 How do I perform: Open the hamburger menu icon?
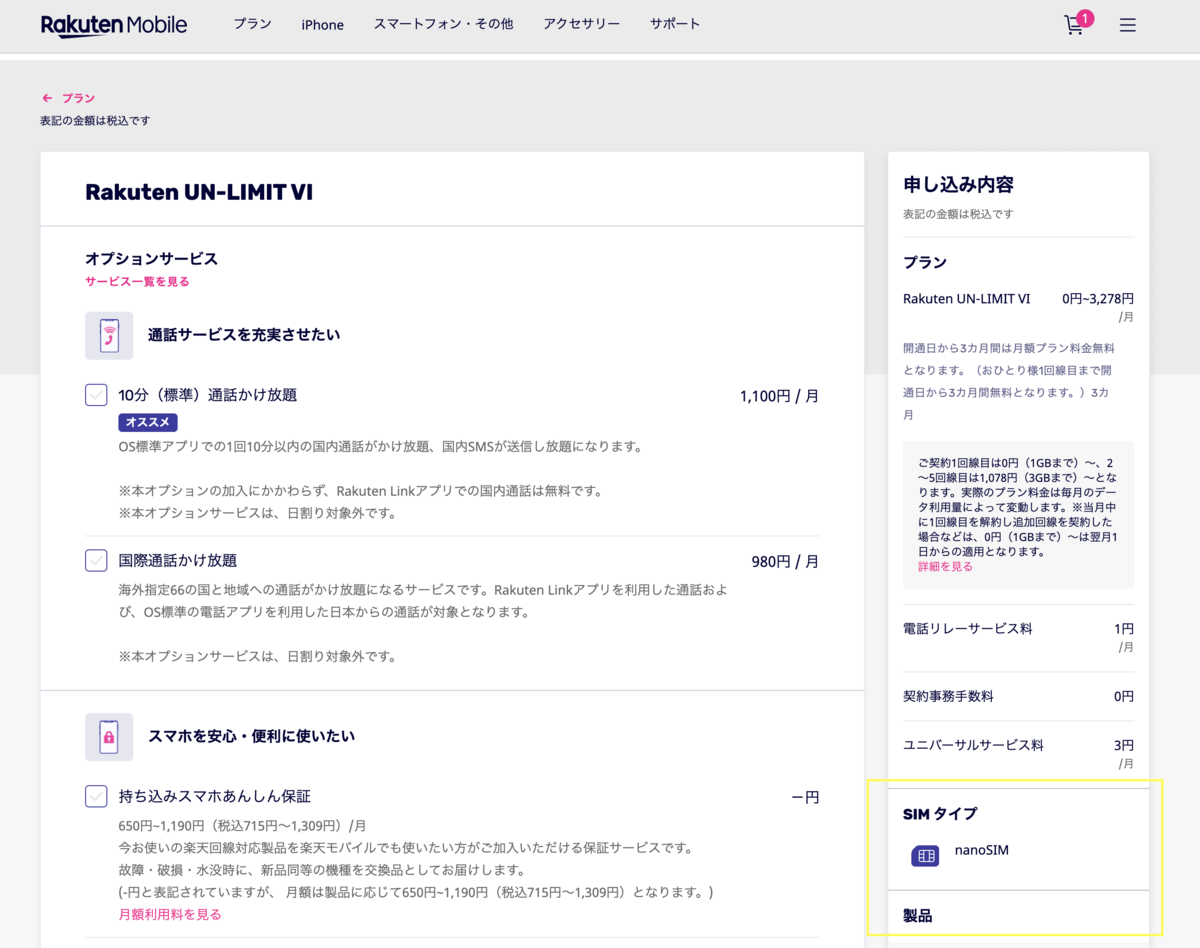coord(1127,25)
